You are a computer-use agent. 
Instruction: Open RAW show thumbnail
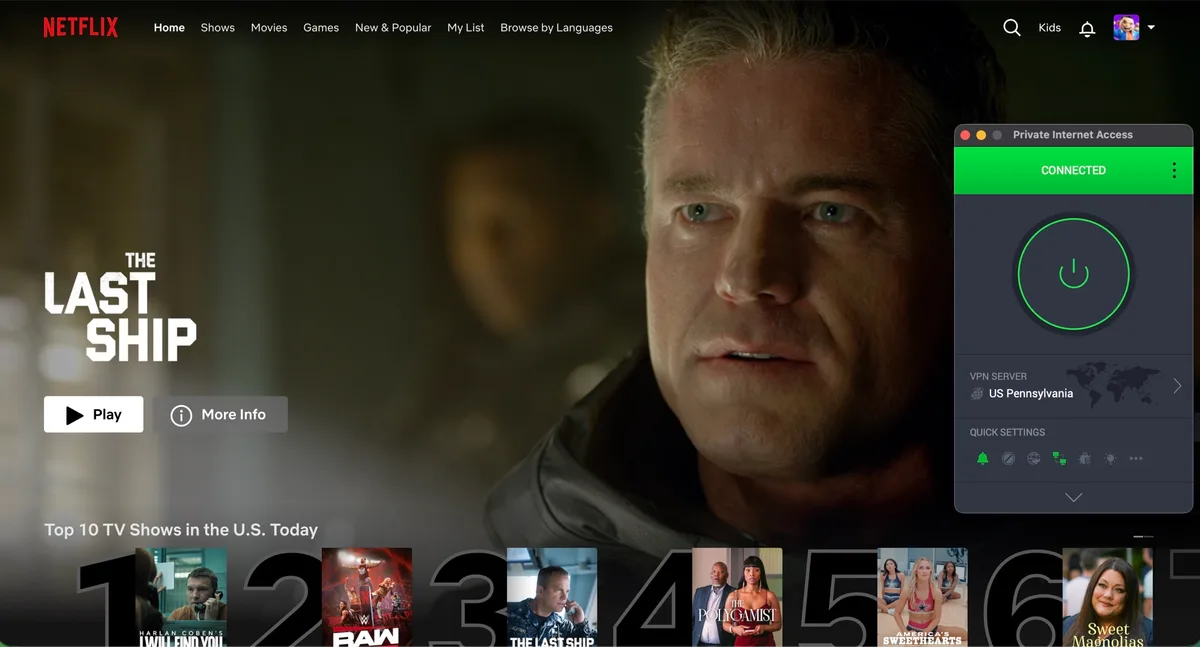click(x=367, y=597)
